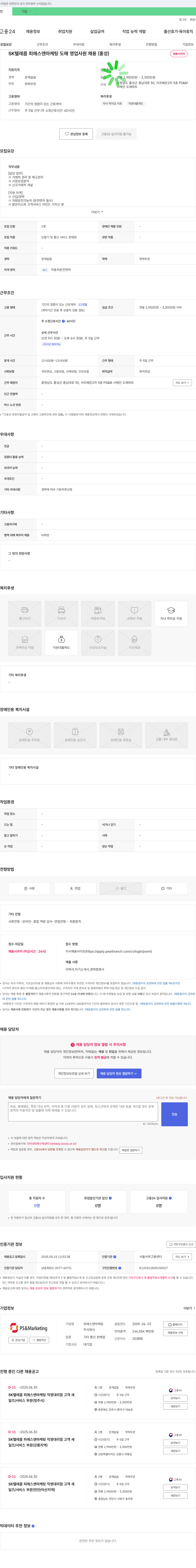The width and height of the screenshot is (196, 1568).
Task: Open the 채용정보 menu
Action: [x=33, y=32]
